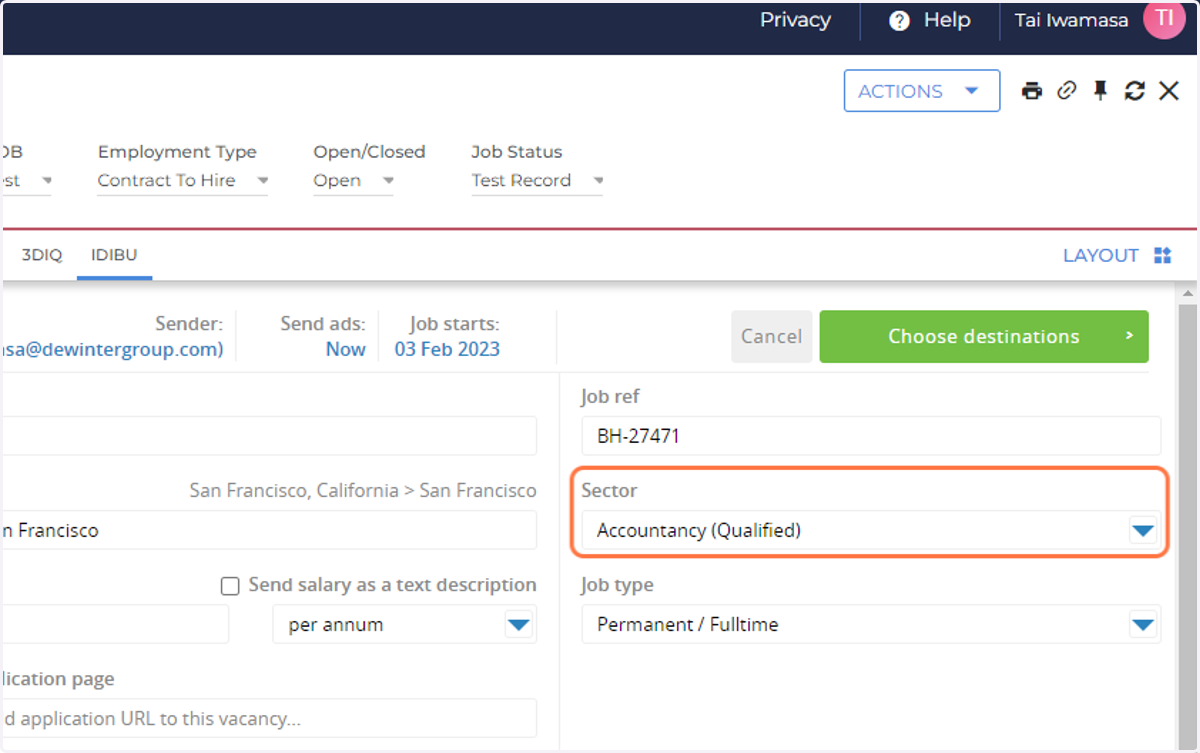This screenshot has height=753, width=1200.
Task: Refresh the record using the refresh icon
Action: [1134, 91]
